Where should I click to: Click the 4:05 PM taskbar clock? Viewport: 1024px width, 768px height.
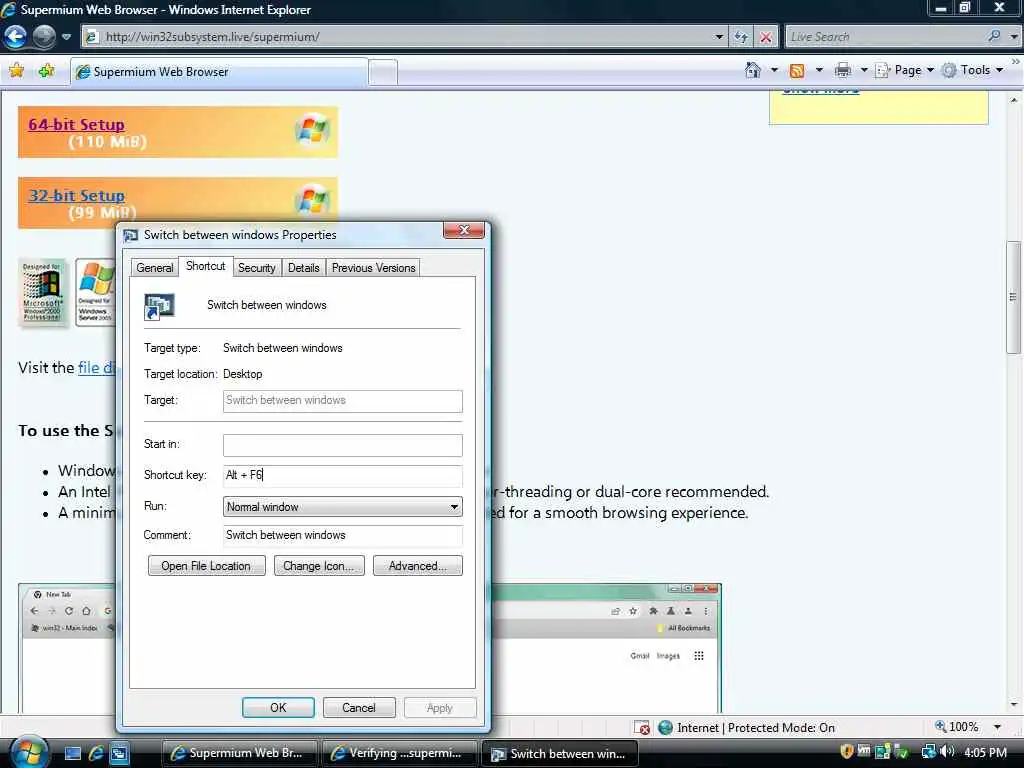pyautogui.click(x=985, y=752)
